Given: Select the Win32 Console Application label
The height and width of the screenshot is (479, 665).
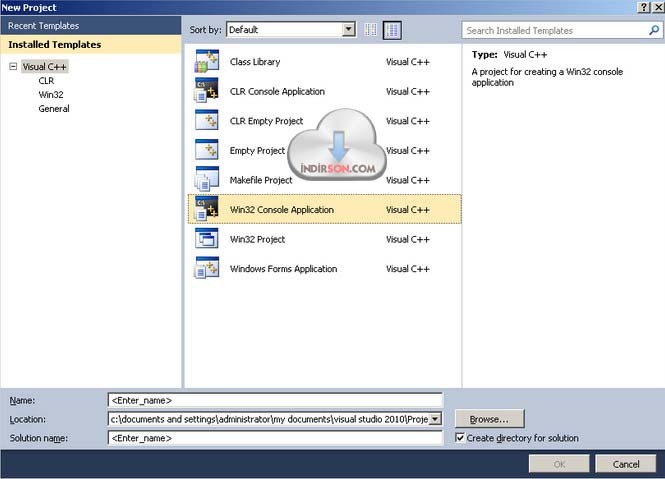Looking at the screenshot, I should click(282, 210).
